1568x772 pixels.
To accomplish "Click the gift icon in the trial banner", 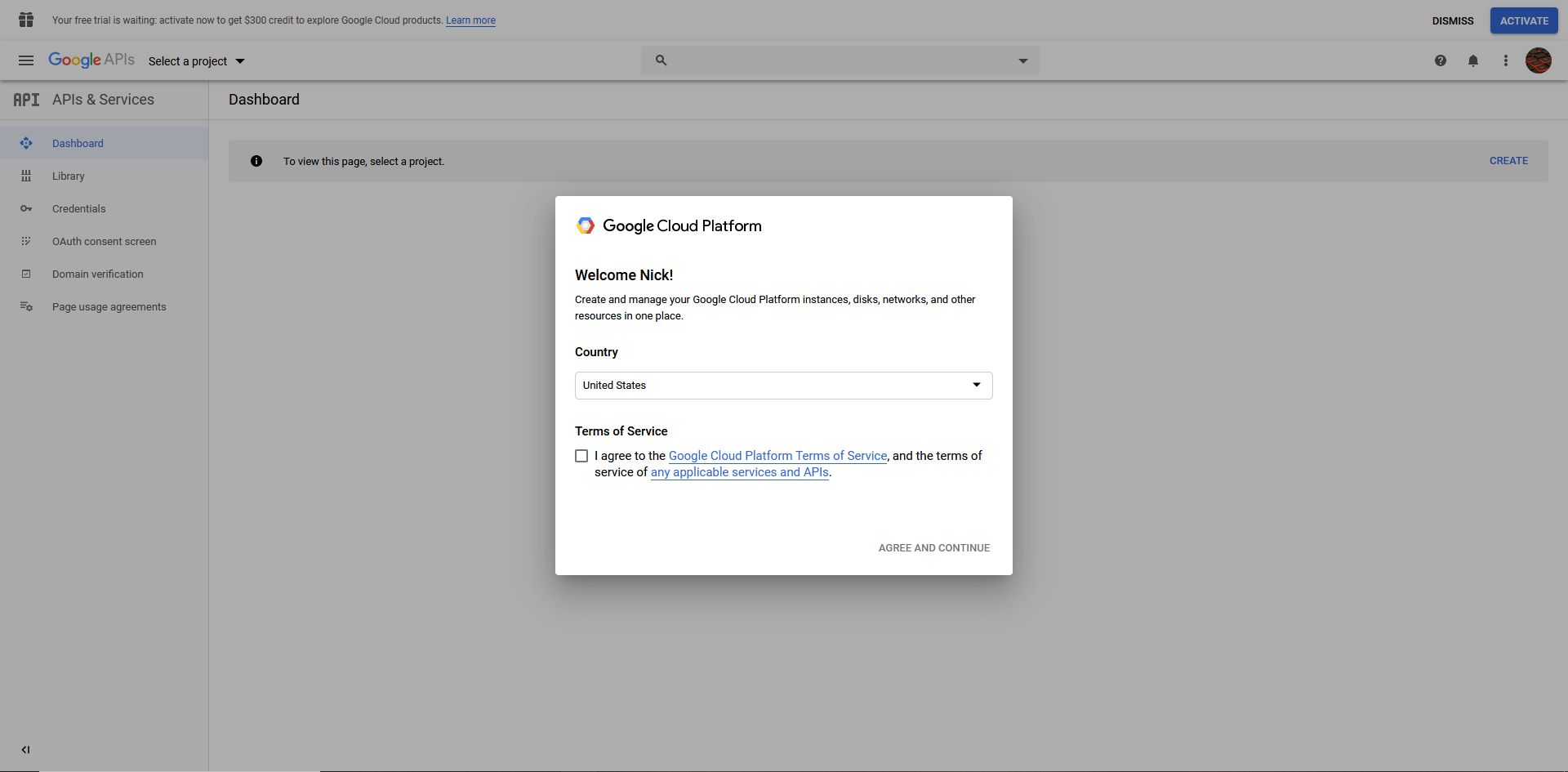I will point(26,20).
